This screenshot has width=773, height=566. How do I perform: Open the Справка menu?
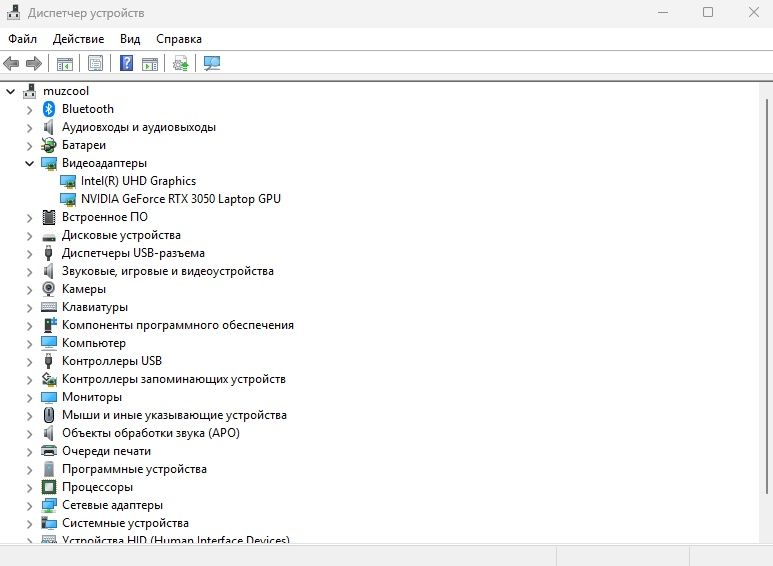[178, 39]
